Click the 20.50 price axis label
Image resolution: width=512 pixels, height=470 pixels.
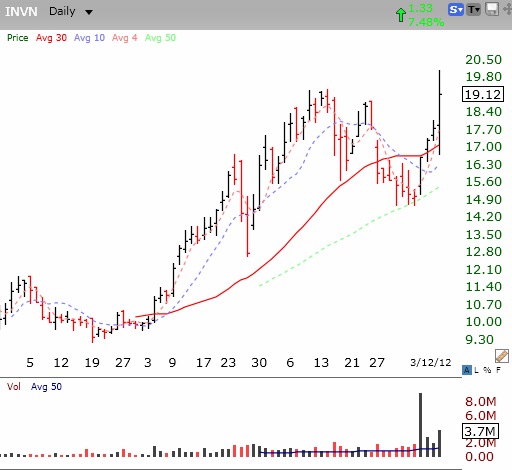pos(483,60)
